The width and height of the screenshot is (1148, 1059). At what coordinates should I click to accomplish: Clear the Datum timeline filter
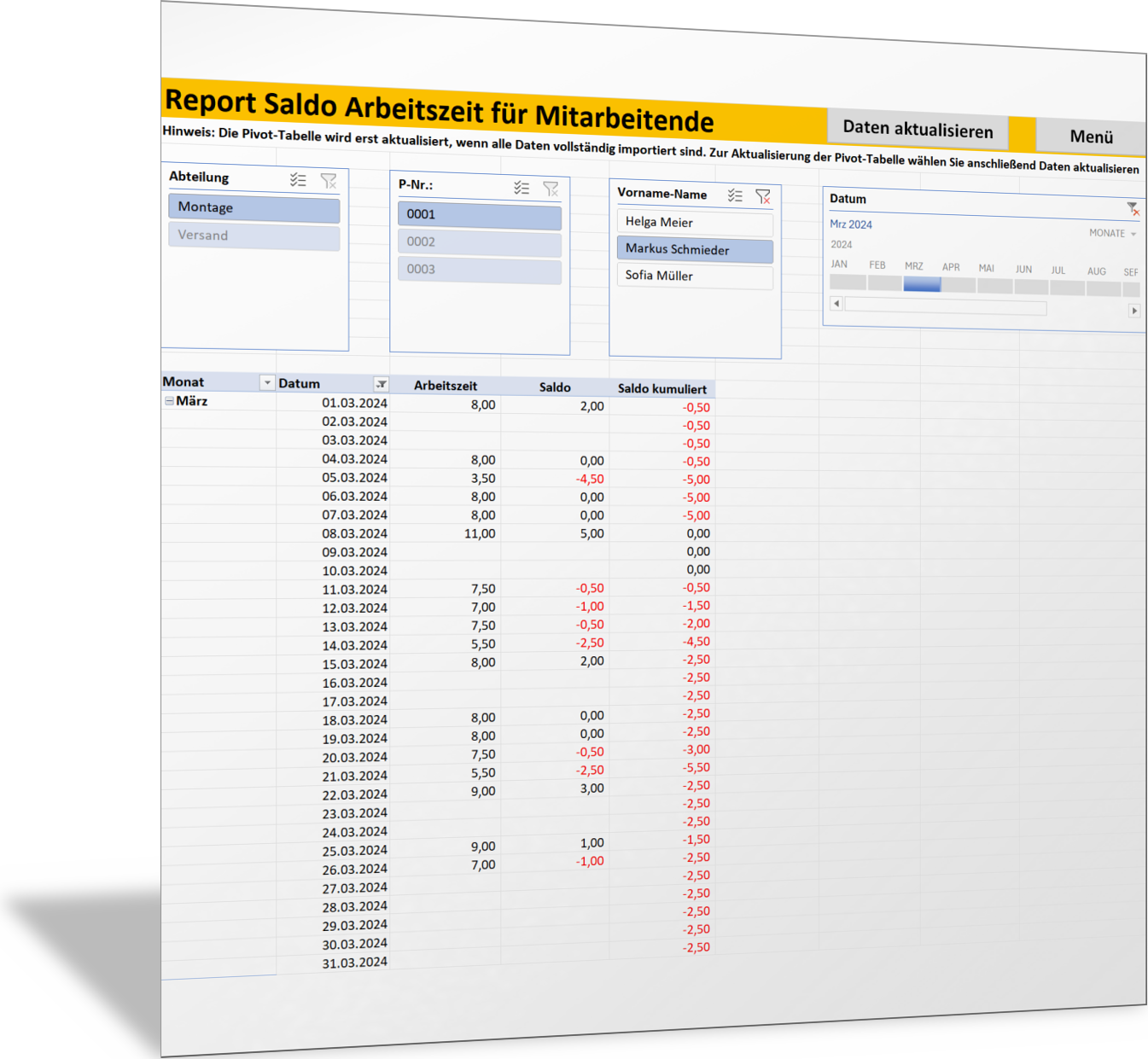coord(1133,208)
